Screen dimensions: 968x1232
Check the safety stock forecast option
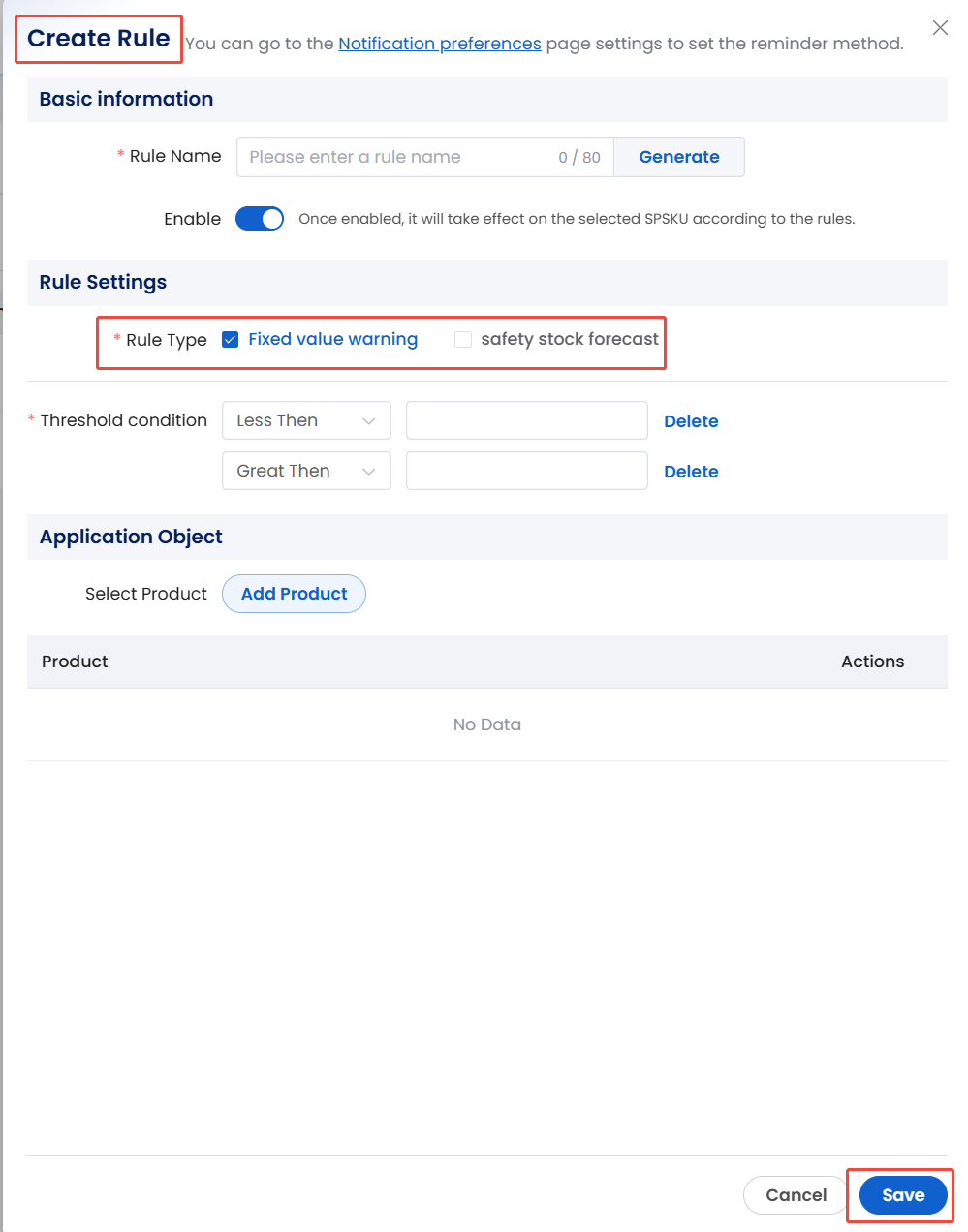(463, 340)
